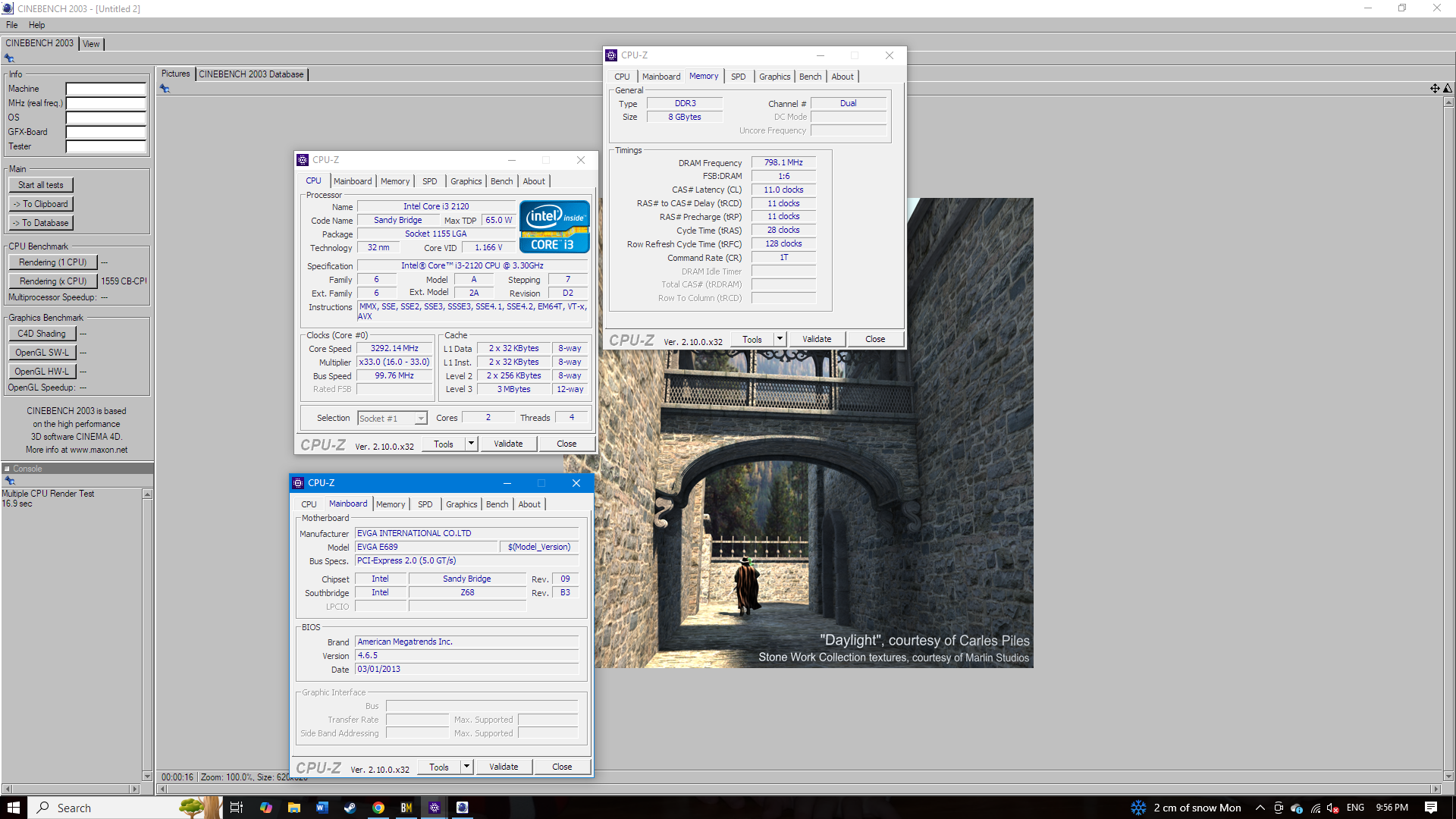Run the OpenGL SW-L benchmark

pyautogui.click(x=42, y=353)
